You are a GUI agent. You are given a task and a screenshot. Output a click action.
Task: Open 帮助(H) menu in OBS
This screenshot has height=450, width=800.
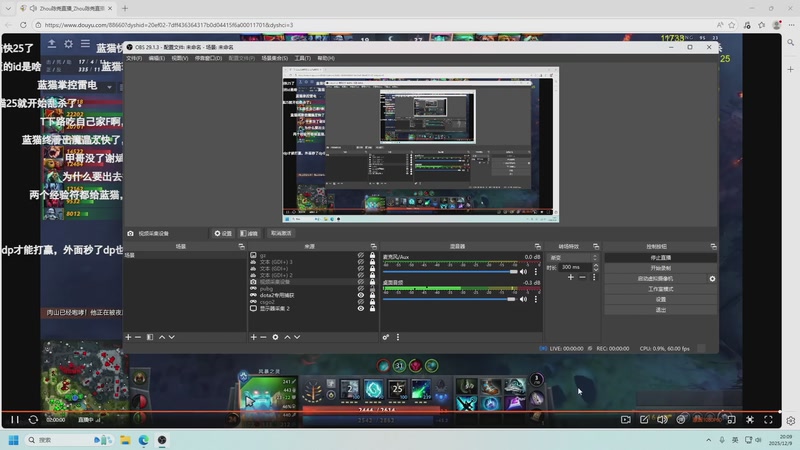pyautogui.click(x=326, y=58)
